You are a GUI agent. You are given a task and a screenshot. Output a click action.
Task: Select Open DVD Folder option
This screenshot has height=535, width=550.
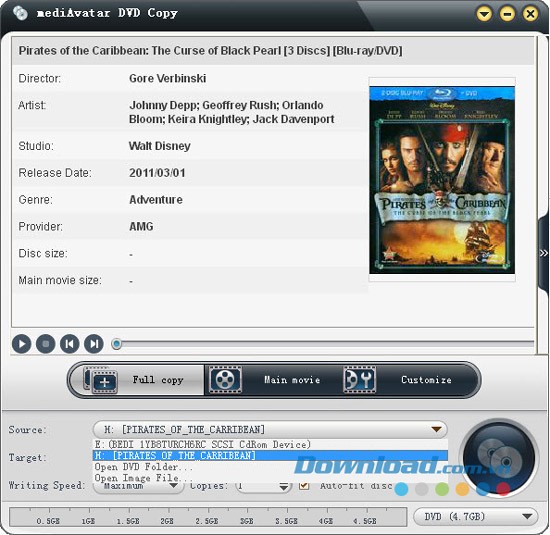(270, 467)
